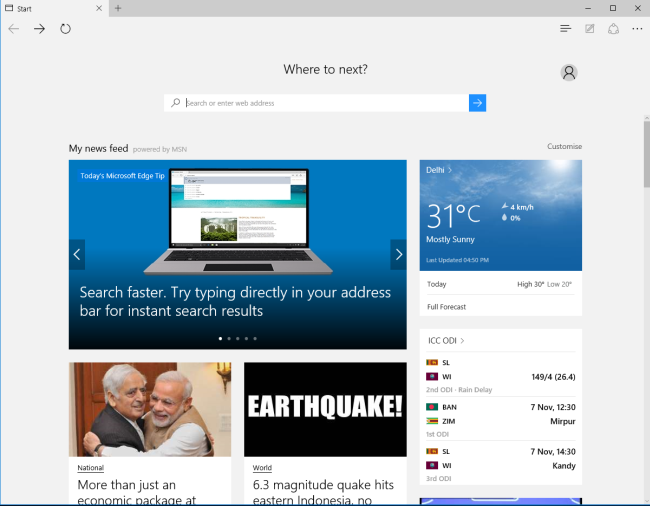Click the Zimbabwe flag icon

(432, 421)
